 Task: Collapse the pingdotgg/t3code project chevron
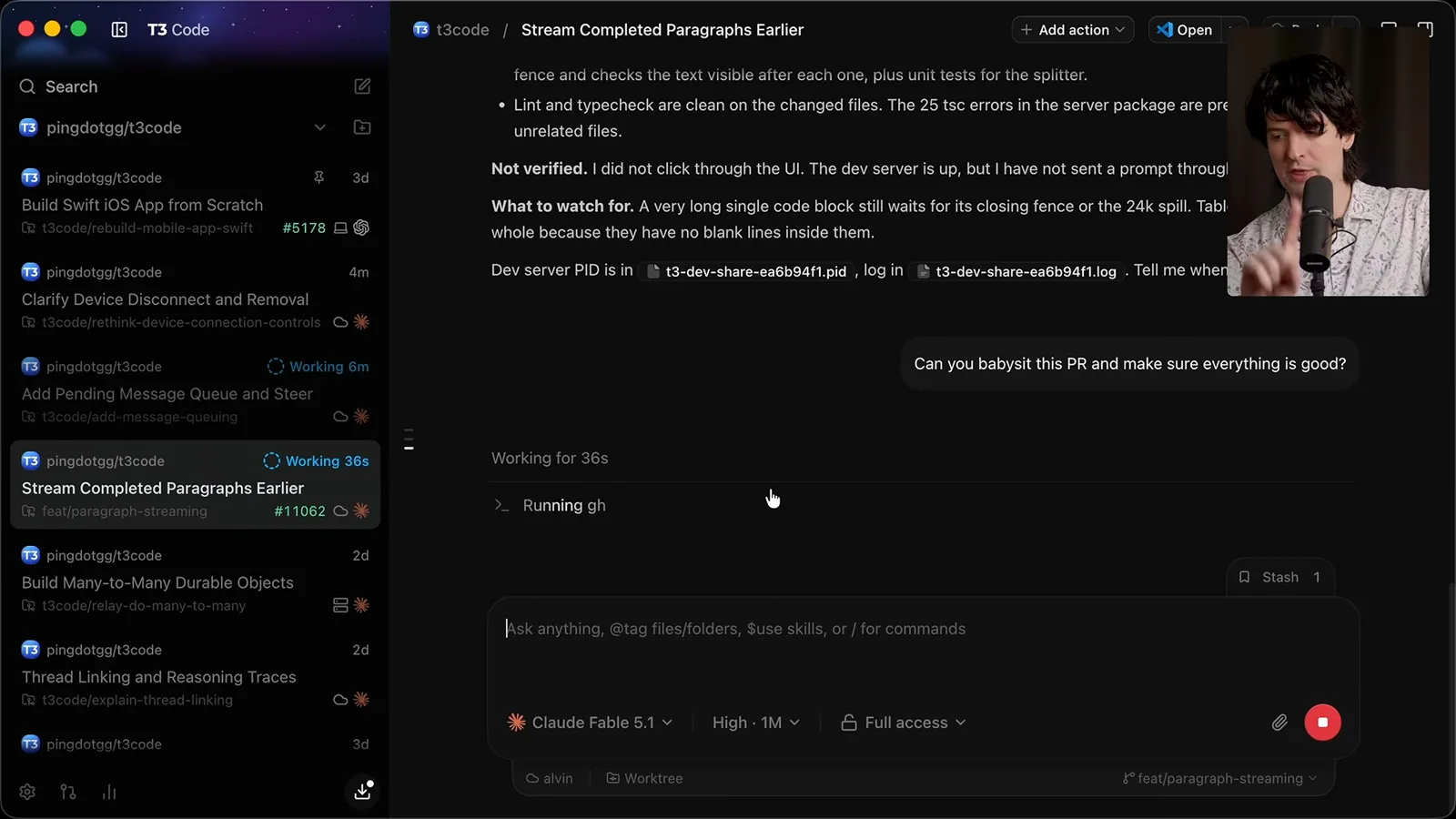320,127
